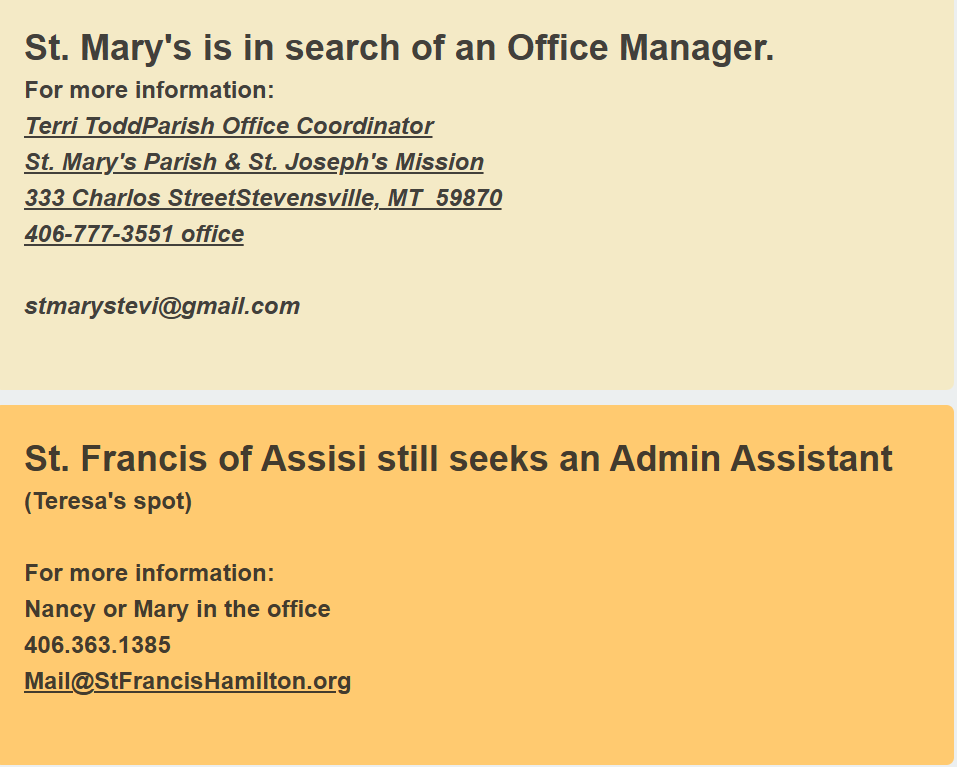The height and width of the screenshot is (767, 957).
Task: Open the Mail@StFrancisHamilton.org email link
Action: [x=187, y=681]
